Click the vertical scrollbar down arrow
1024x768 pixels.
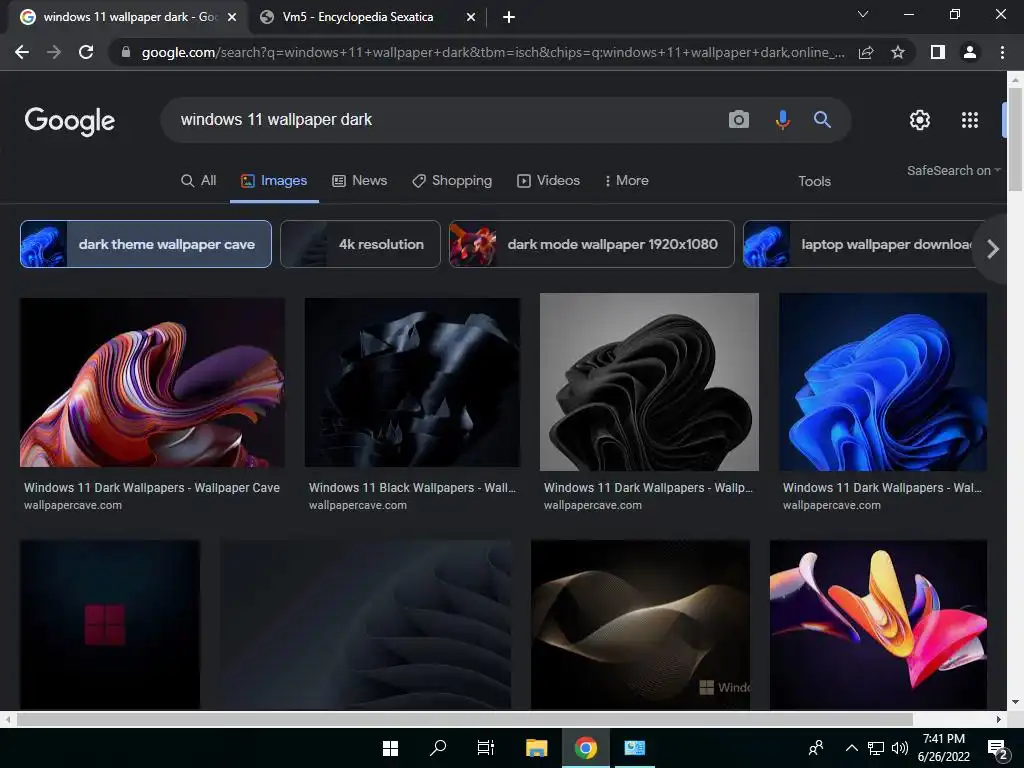(1015, 702)
